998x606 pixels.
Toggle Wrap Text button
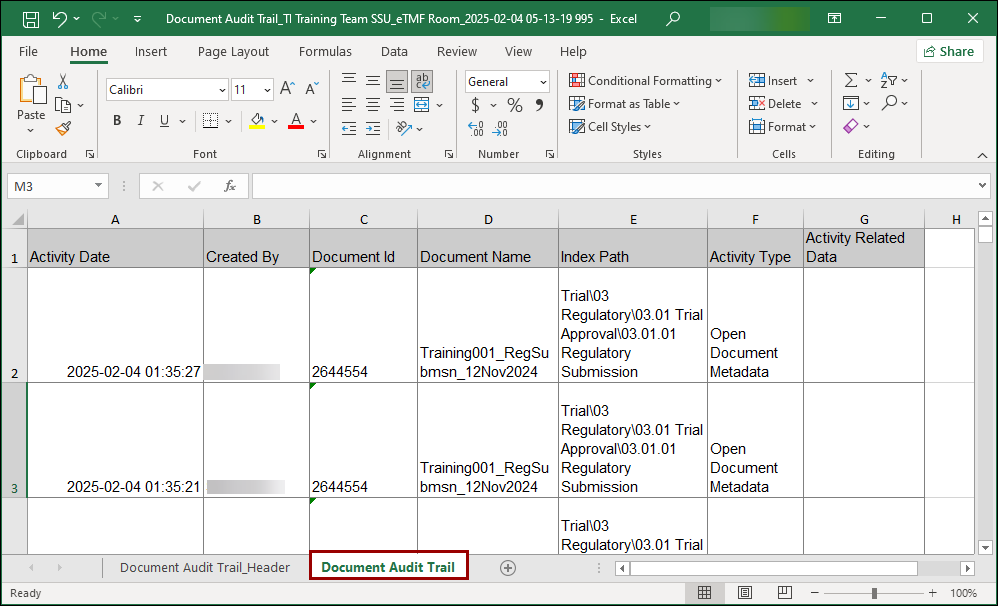(422, 81)
